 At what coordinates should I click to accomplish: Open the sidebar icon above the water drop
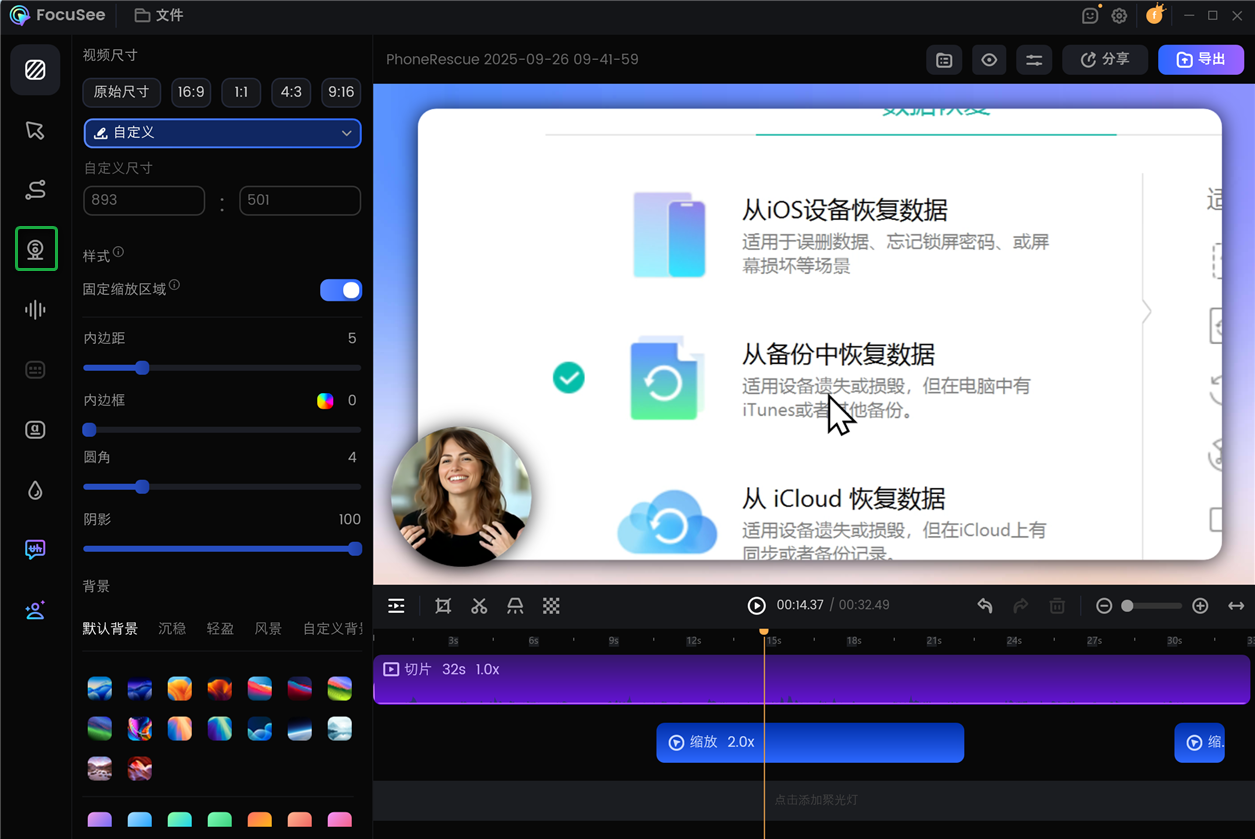point(35,430)
